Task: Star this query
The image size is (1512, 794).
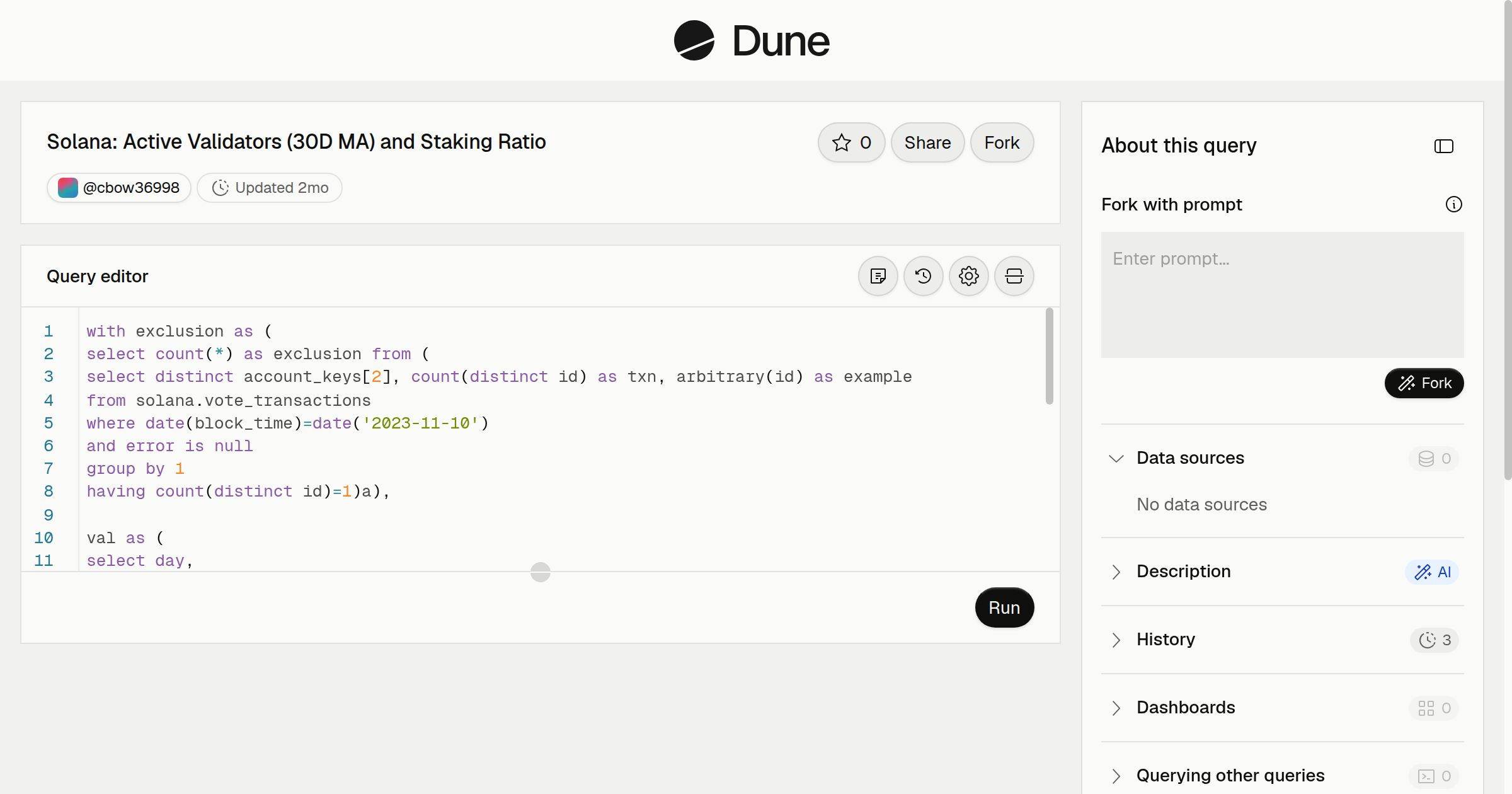Action: click(851, 142)
